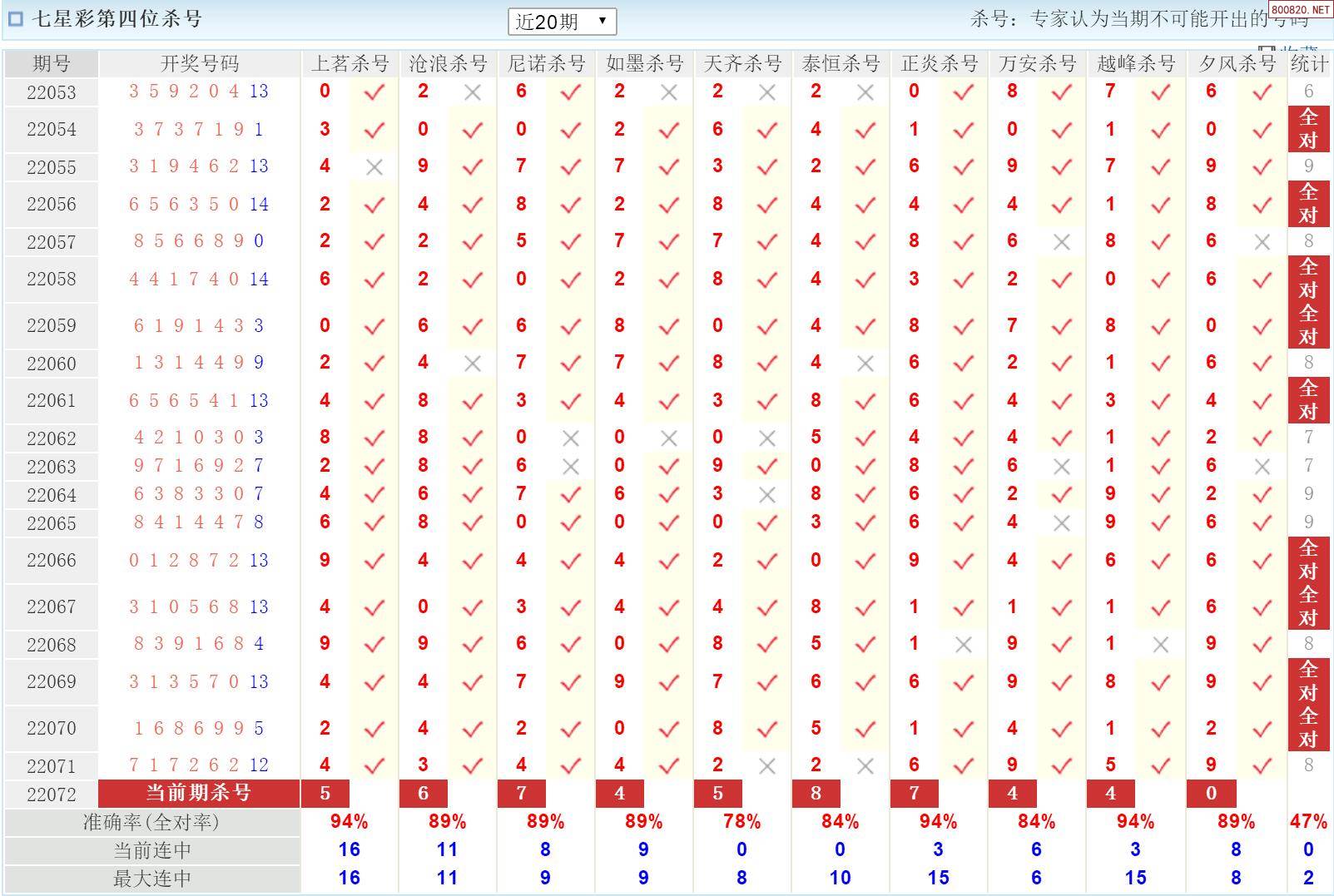
Task: Click the X mark for 沧浪杀号 in row 22053
Action: coord(473,92)
